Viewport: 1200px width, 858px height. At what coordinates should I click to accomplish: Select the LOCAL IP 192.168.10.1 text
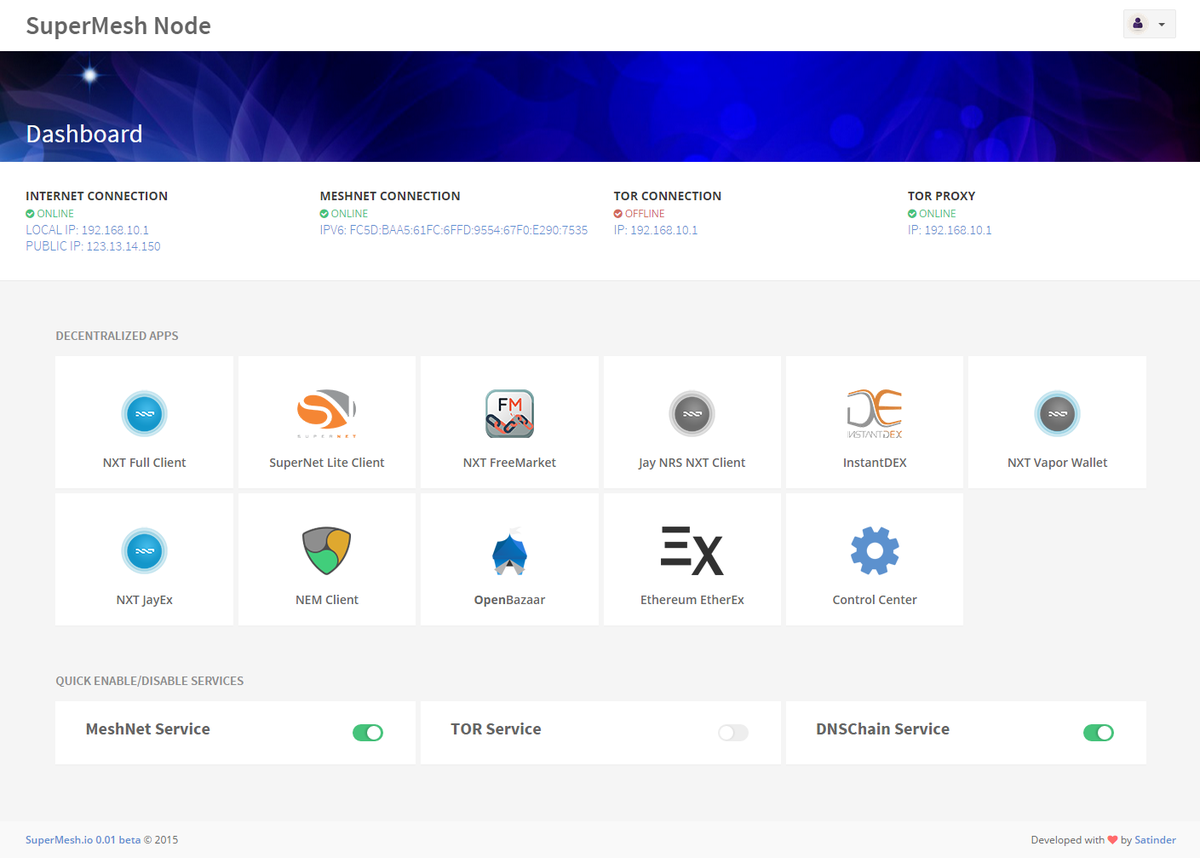click(x=87, y=230)
